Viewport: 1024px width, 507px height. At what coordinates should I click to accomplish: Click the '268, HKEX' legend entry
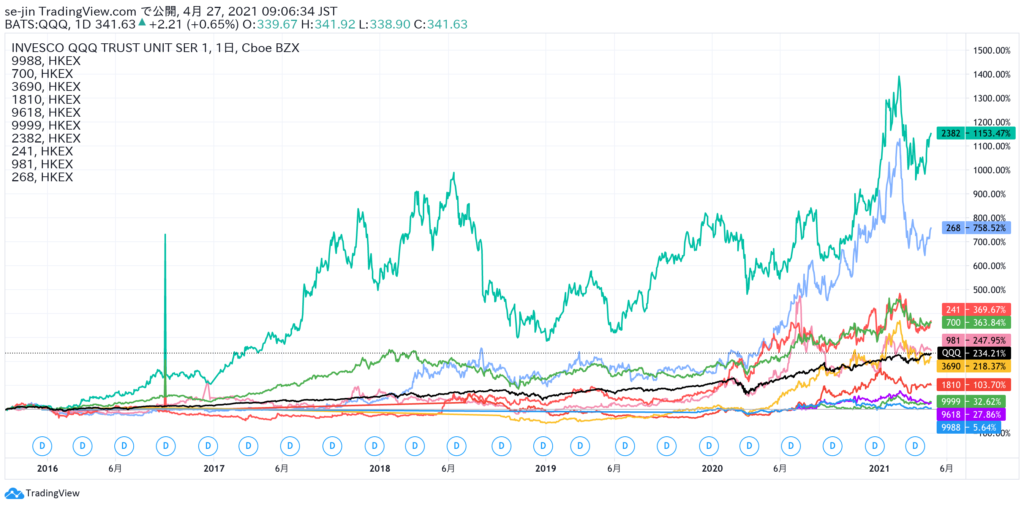pyautogui.click(x=42, y=177)
